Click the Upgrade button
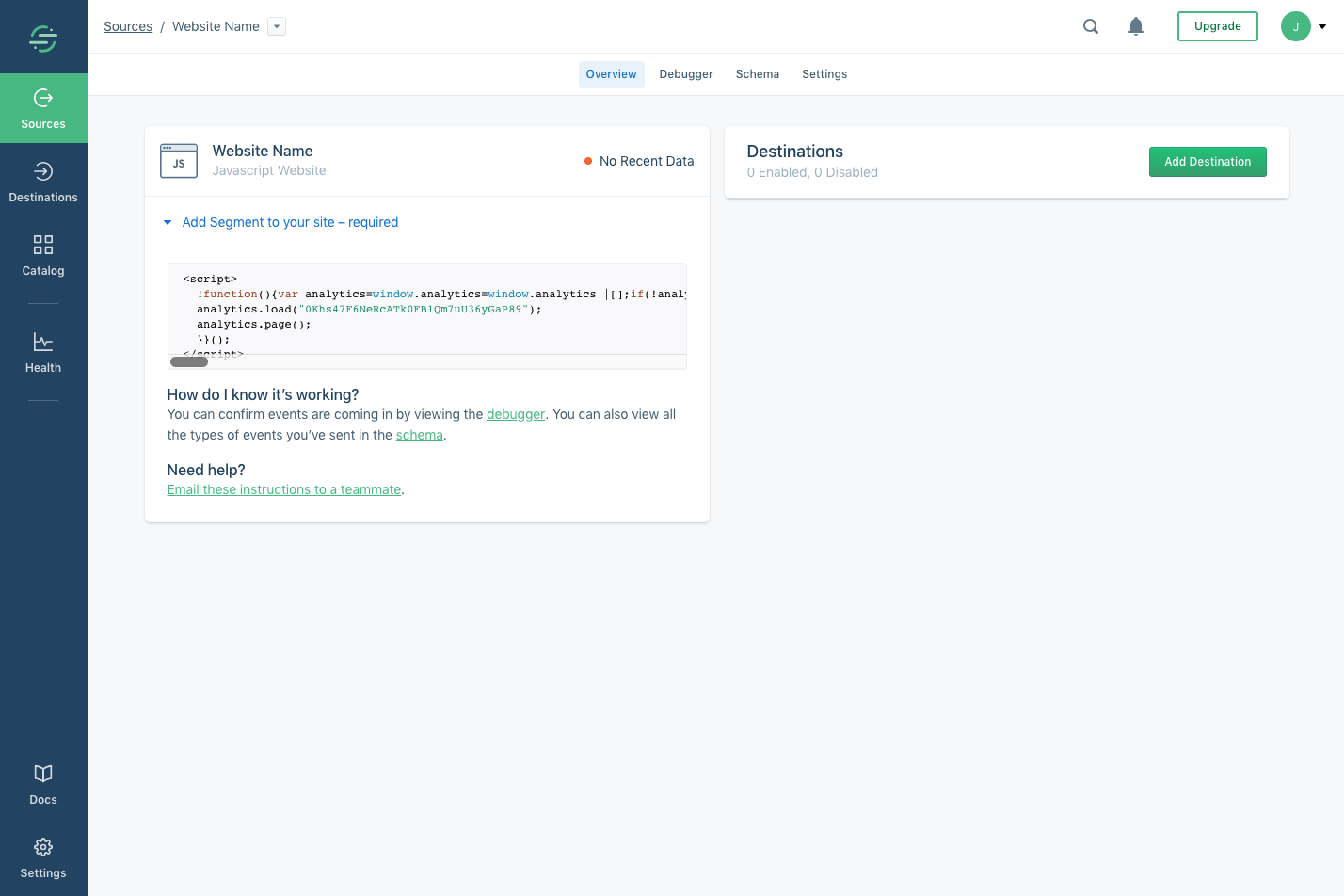 tap(1218, 26)
